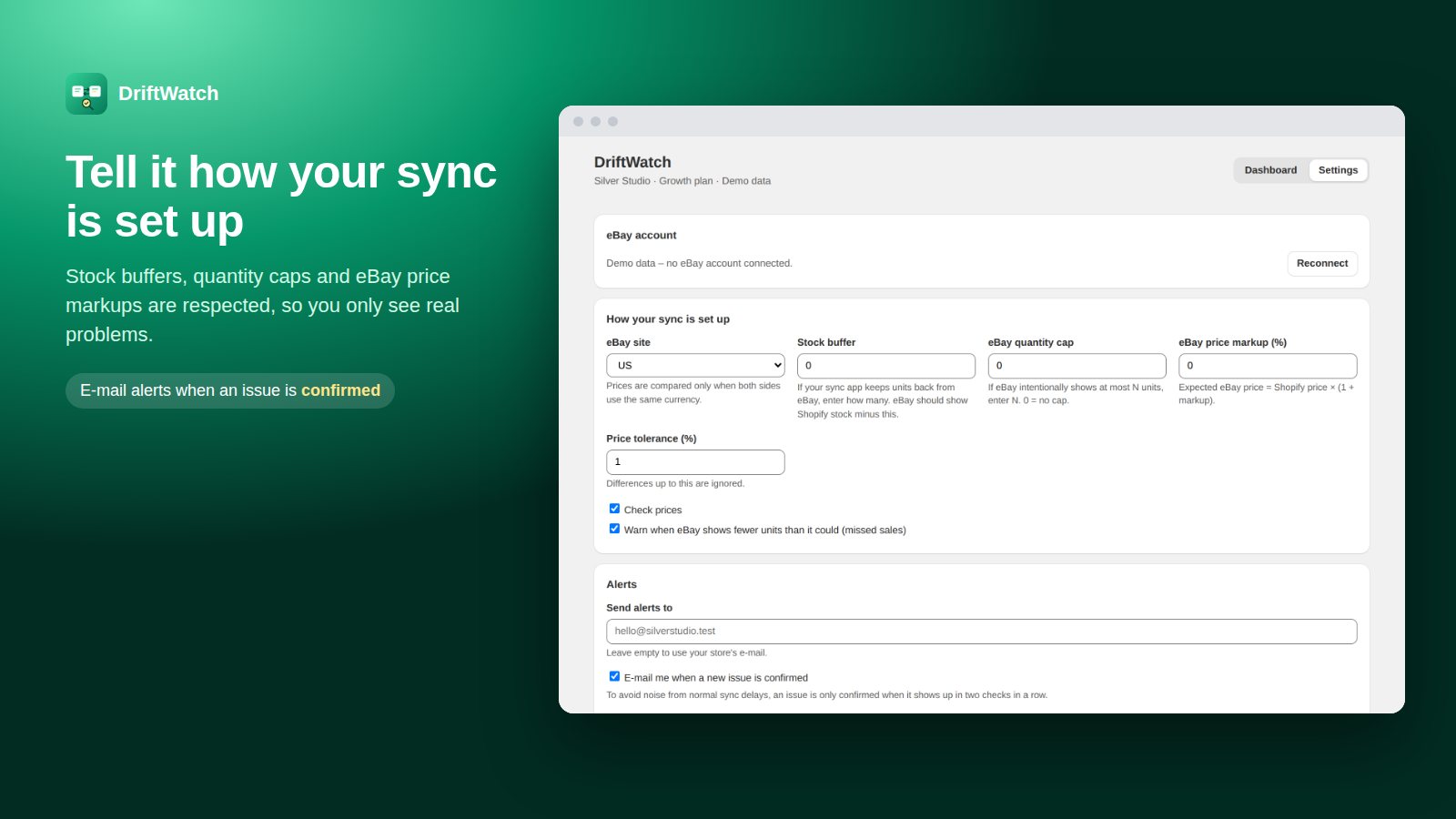Click the 'Alerts' section heading

[x=622, y=584]
